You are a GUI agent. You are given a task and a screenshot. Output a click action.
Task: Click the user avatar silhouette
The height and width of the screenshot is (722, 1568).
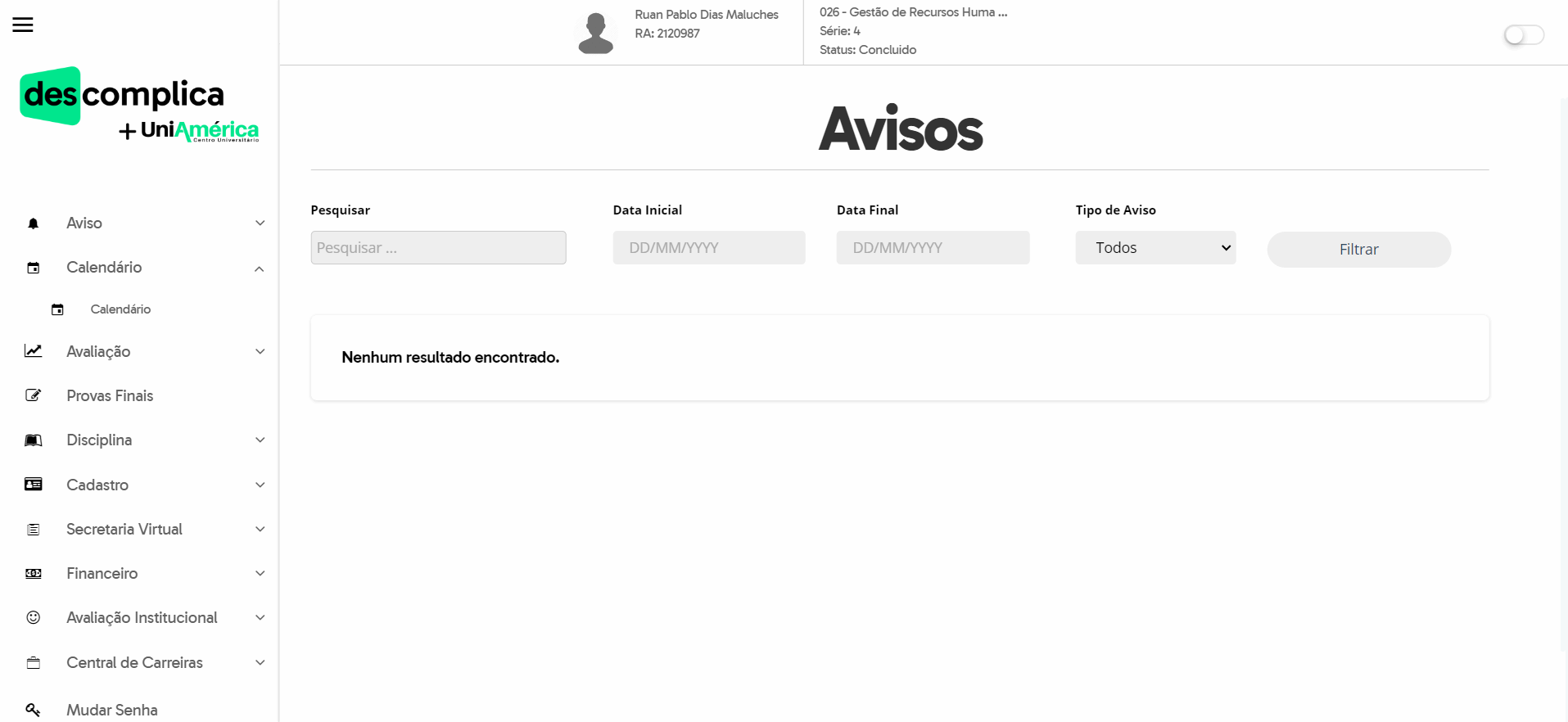596,34
